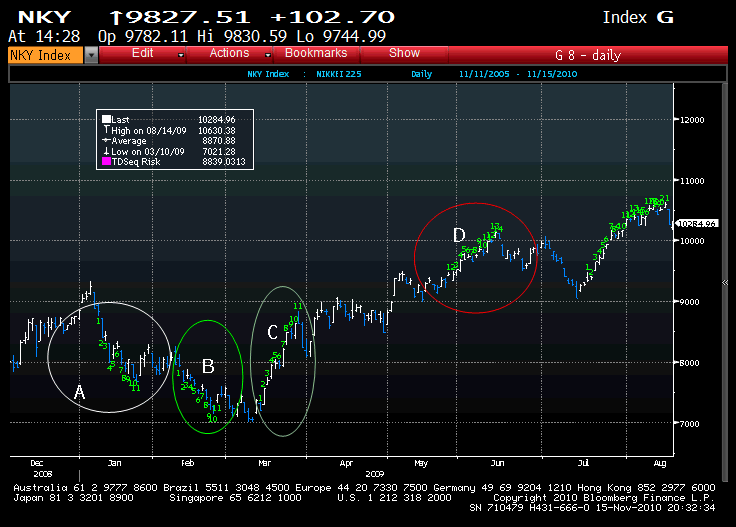Click the 8000 axis label
Image resolution: width=736 pixels, height=527 pixels.
(x=690, y=363)
